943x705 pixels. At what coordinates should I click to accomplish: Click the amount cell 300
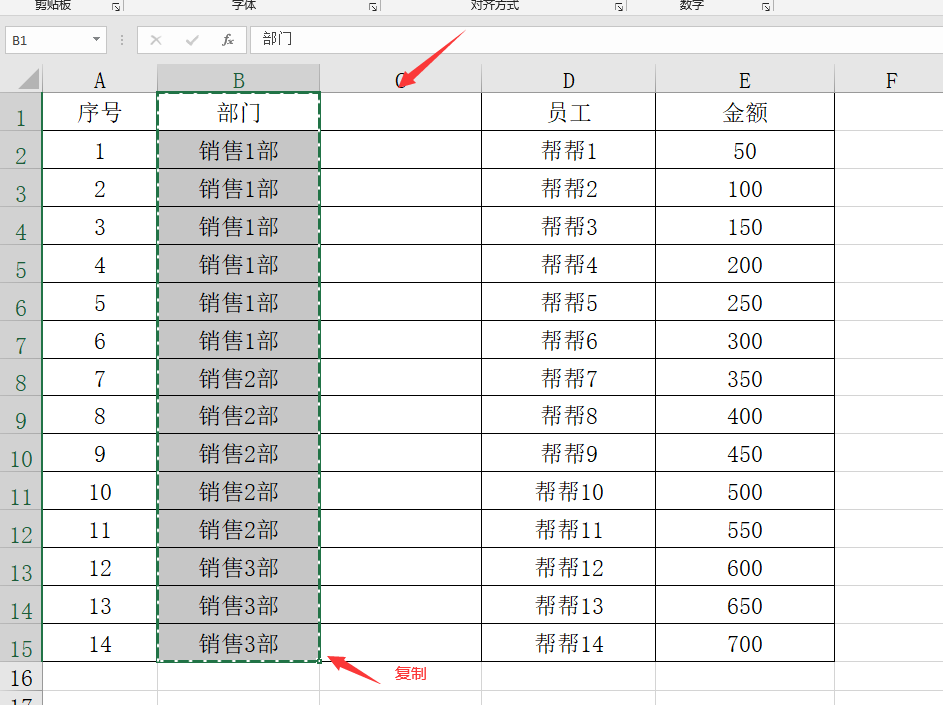coord(745,340)
